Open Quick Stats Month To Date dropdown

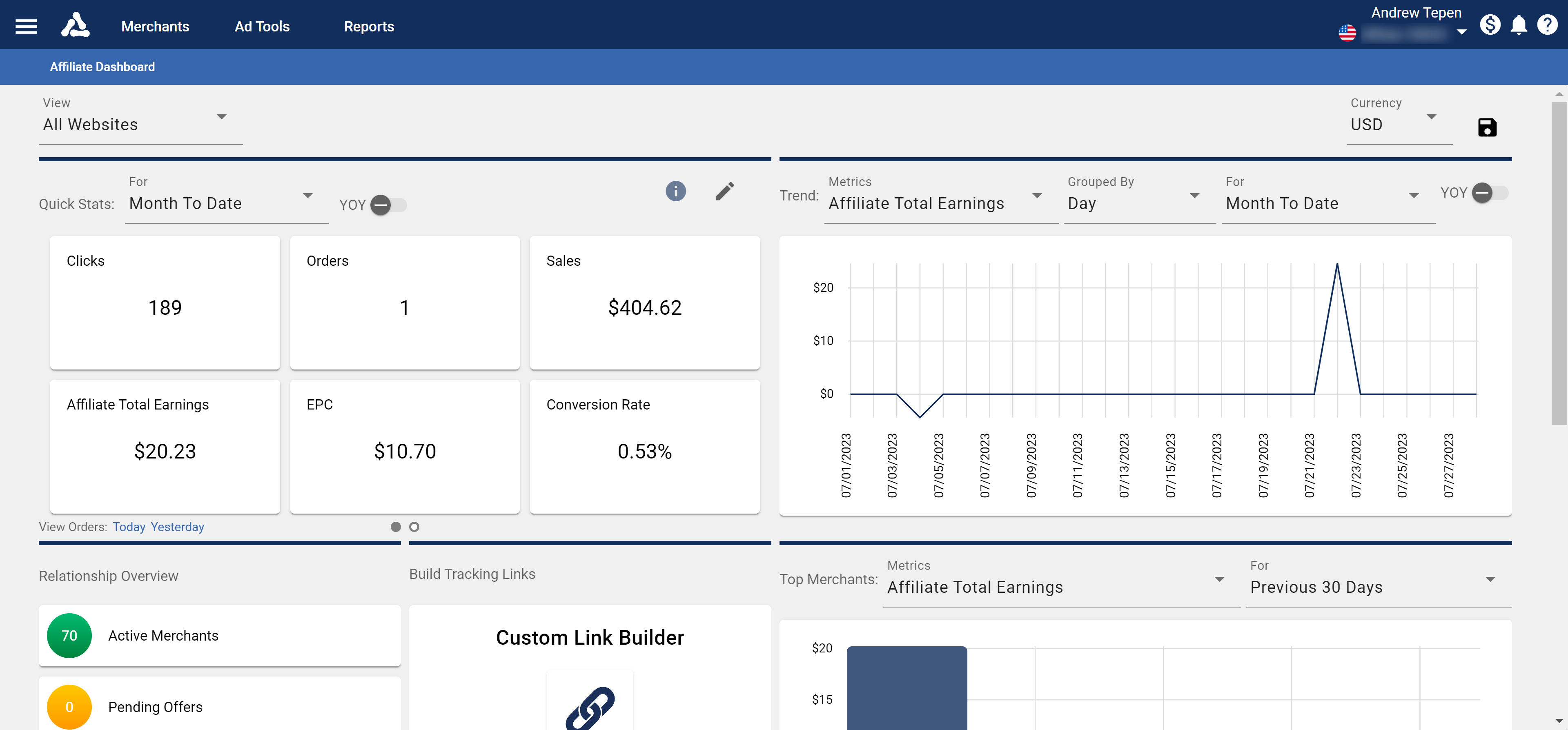coord(227,198)
